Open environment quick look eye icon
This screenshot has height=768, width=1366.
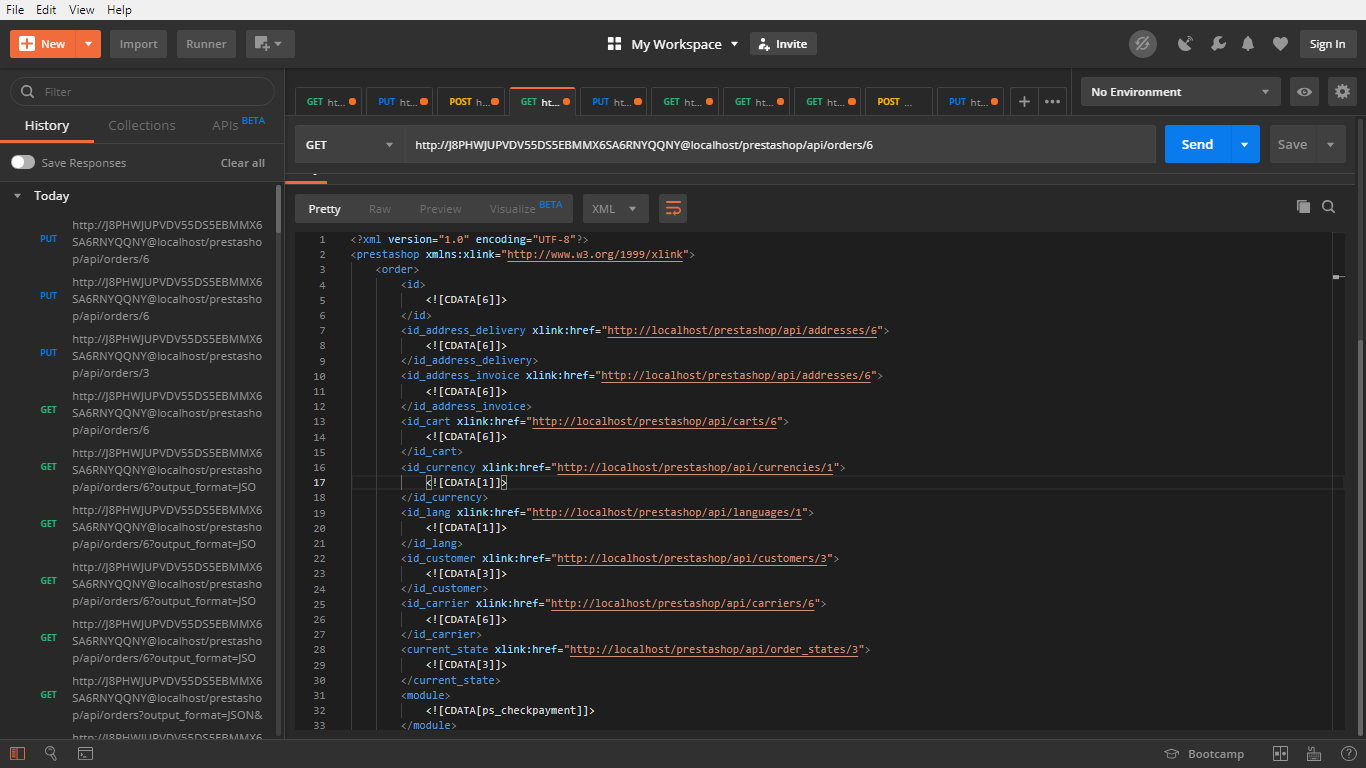(x=1304, y=91)
